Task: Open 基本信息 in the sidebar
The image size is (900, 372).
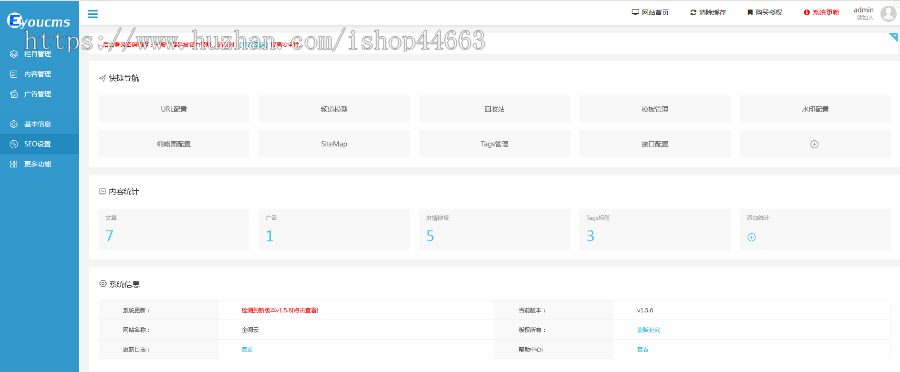Action: pyautogui.click(x=39, y=124)
